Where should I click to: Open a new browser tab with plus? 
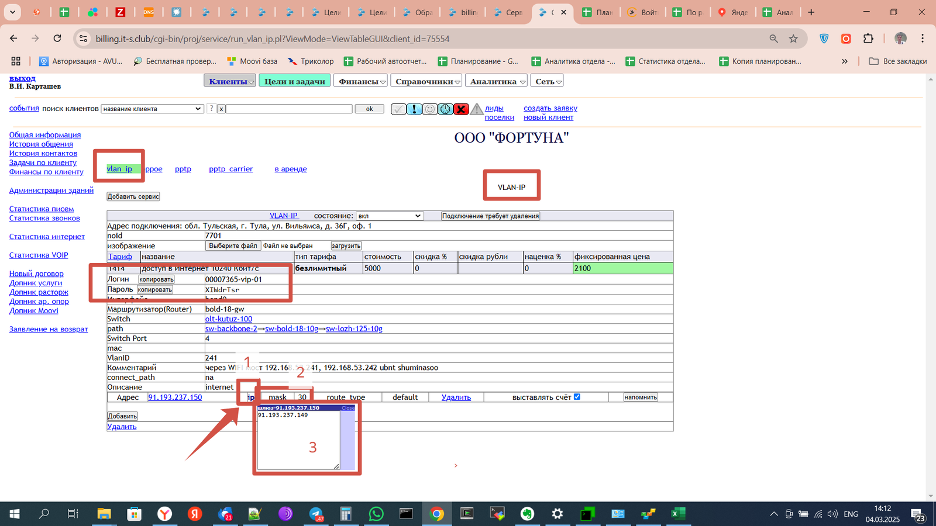[x=811, y=12]
